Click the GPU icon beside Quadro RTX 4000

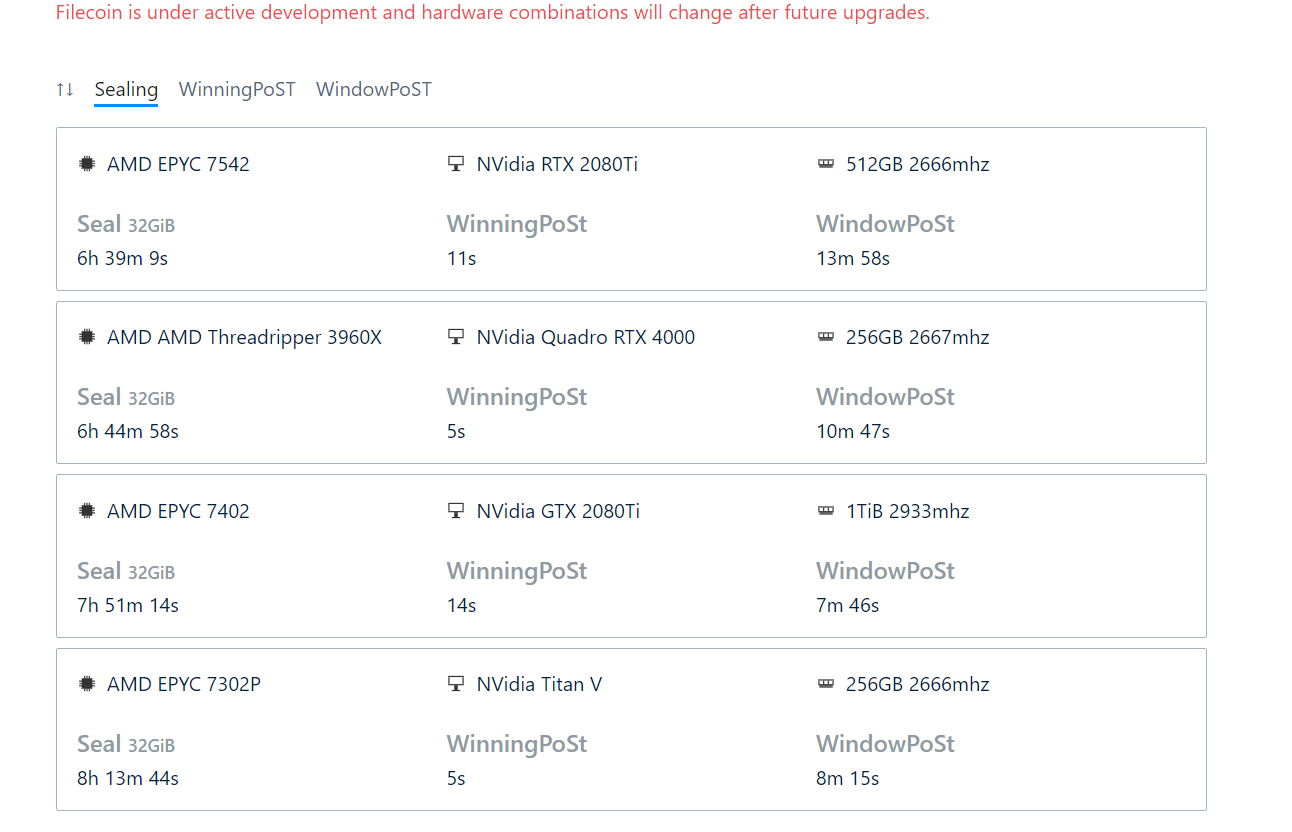pyautogui.click(x=456, y=337)
